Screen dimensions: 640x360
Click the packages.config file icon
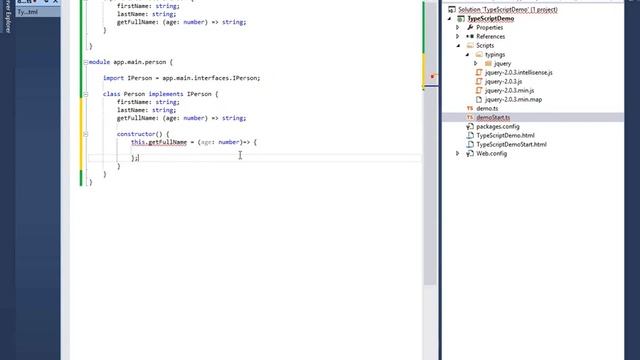(x=470, y=127)
